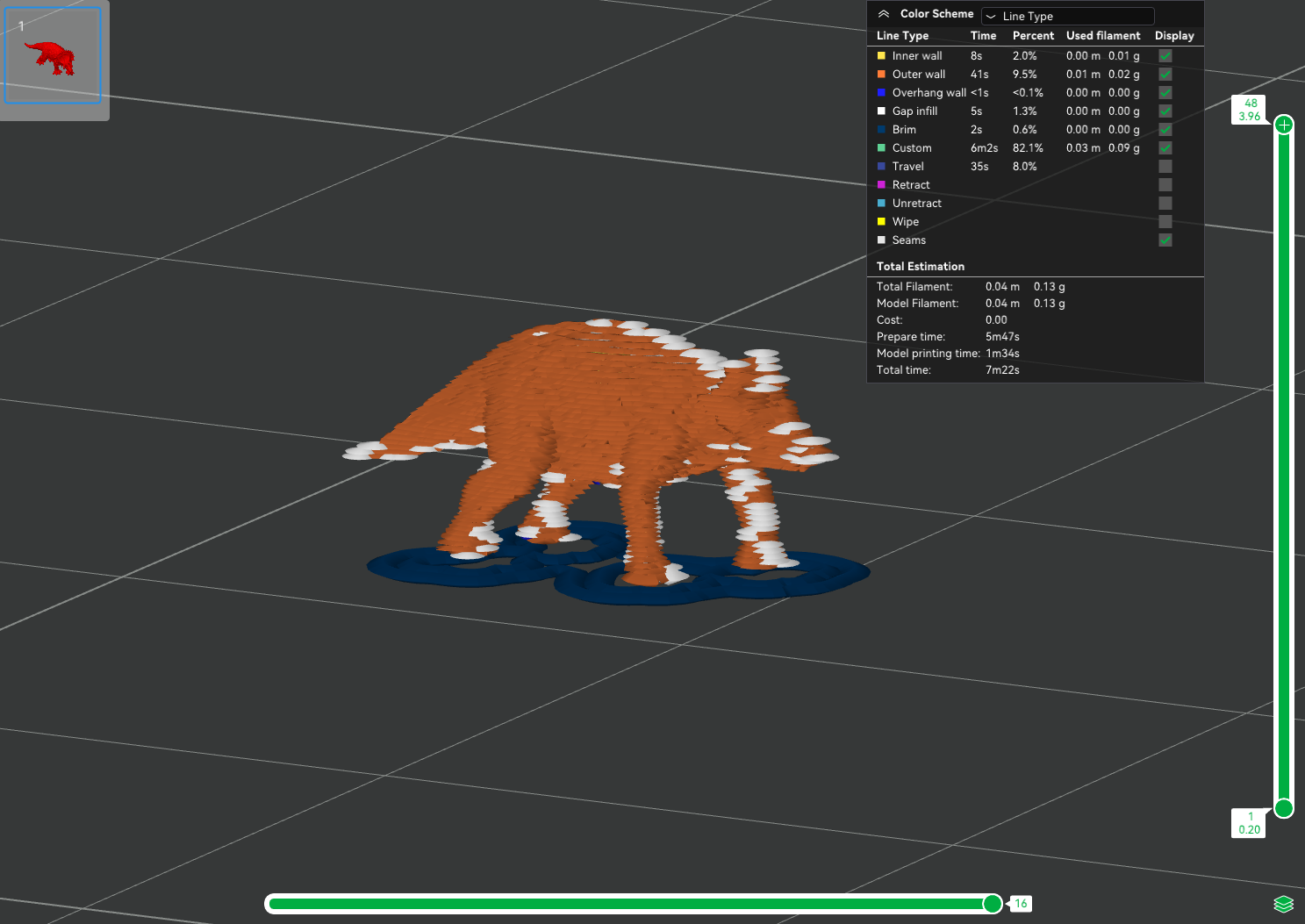Select the plate 1 thumbnail
The image size is (1305, 924).
click(54, 56)
